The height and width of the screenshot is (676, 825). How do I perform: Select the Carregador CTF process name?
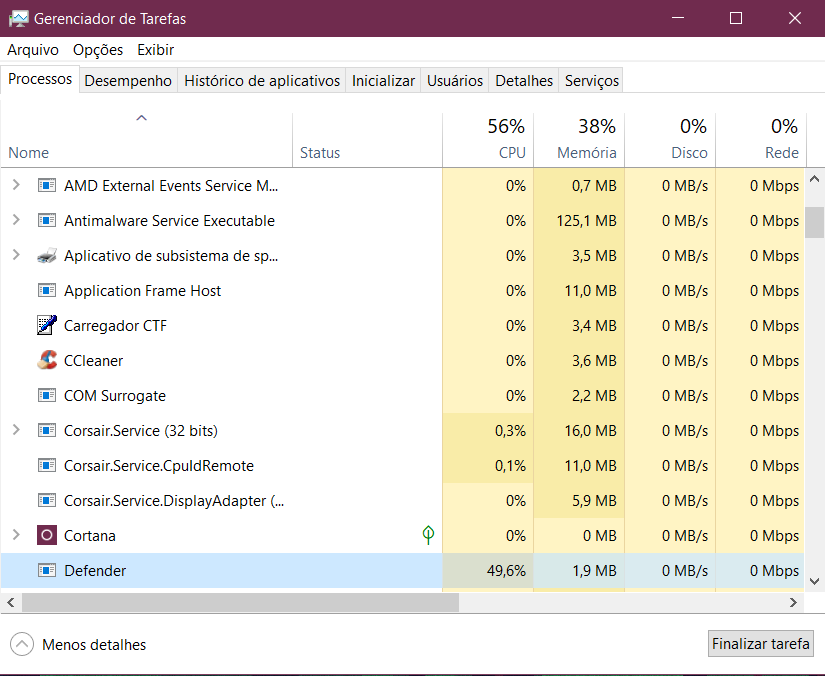(x=115, y=326)
